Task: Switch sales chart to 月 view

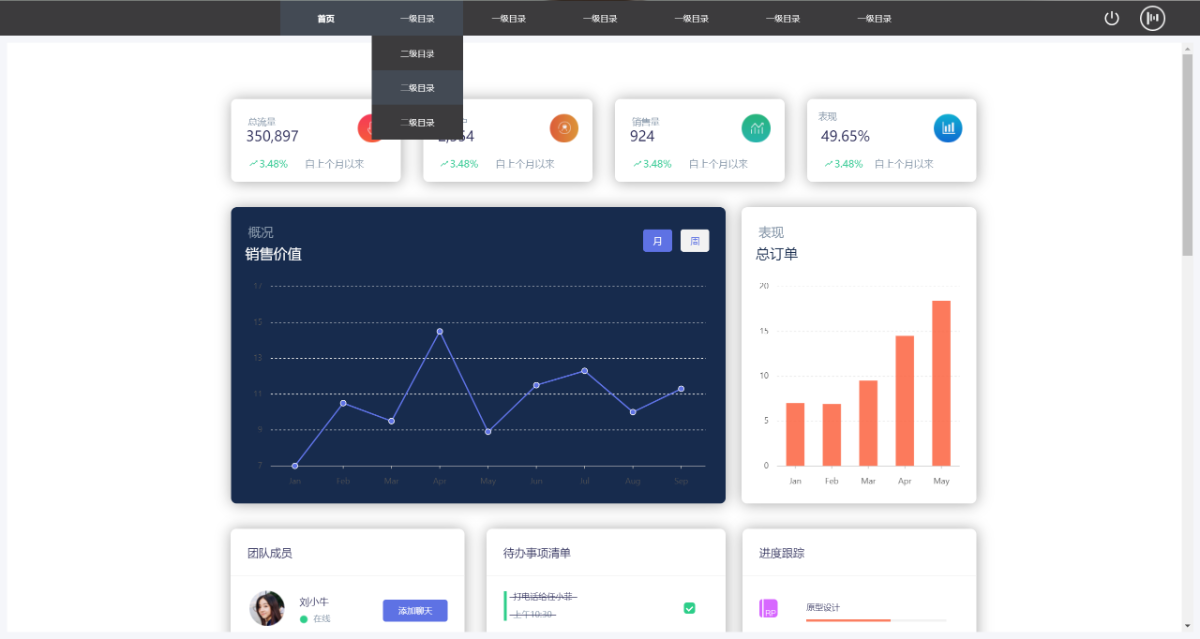Action: (x=657, y=241)
